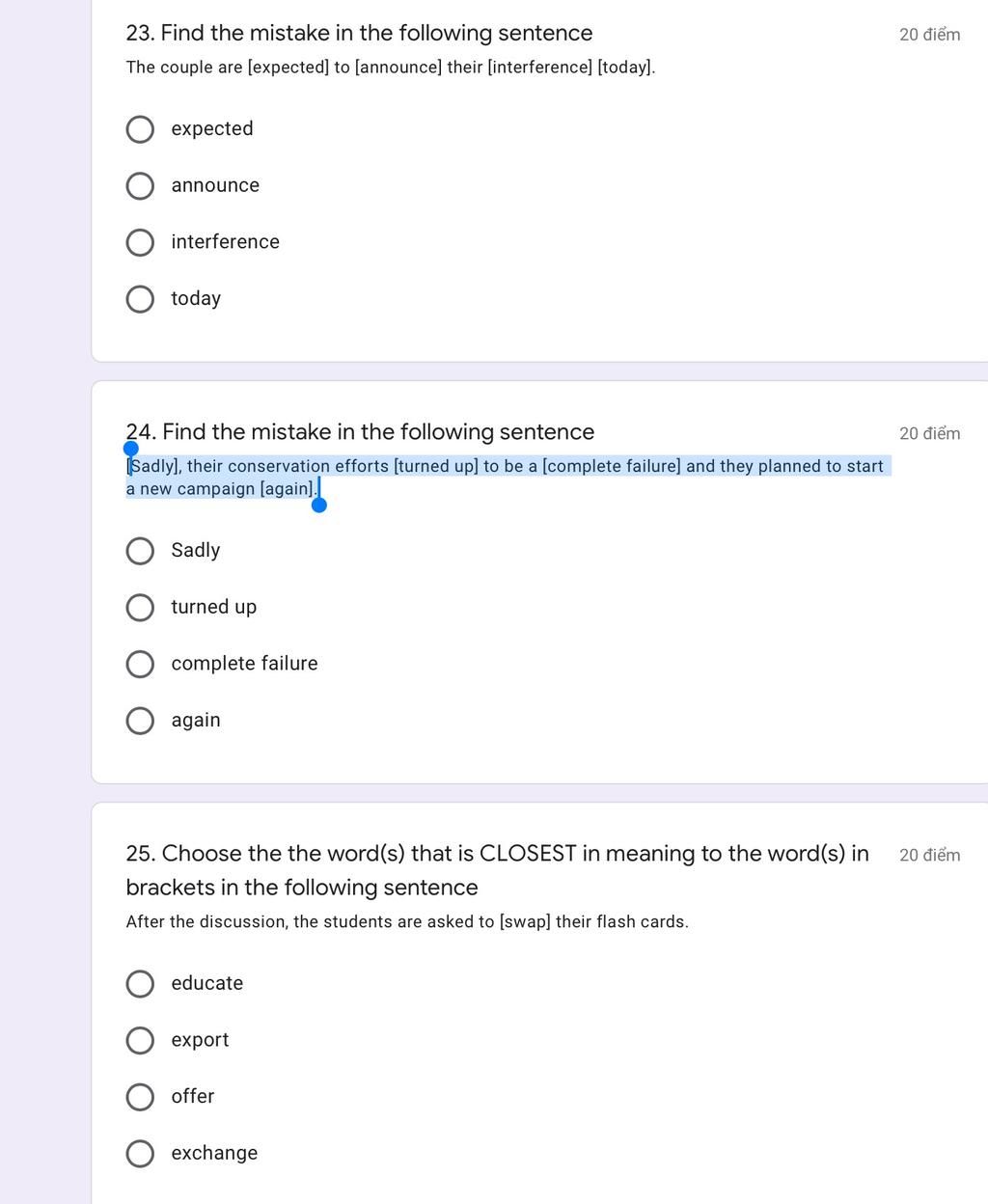Choose 'export' in question 25

click(x=140, y=1040)
